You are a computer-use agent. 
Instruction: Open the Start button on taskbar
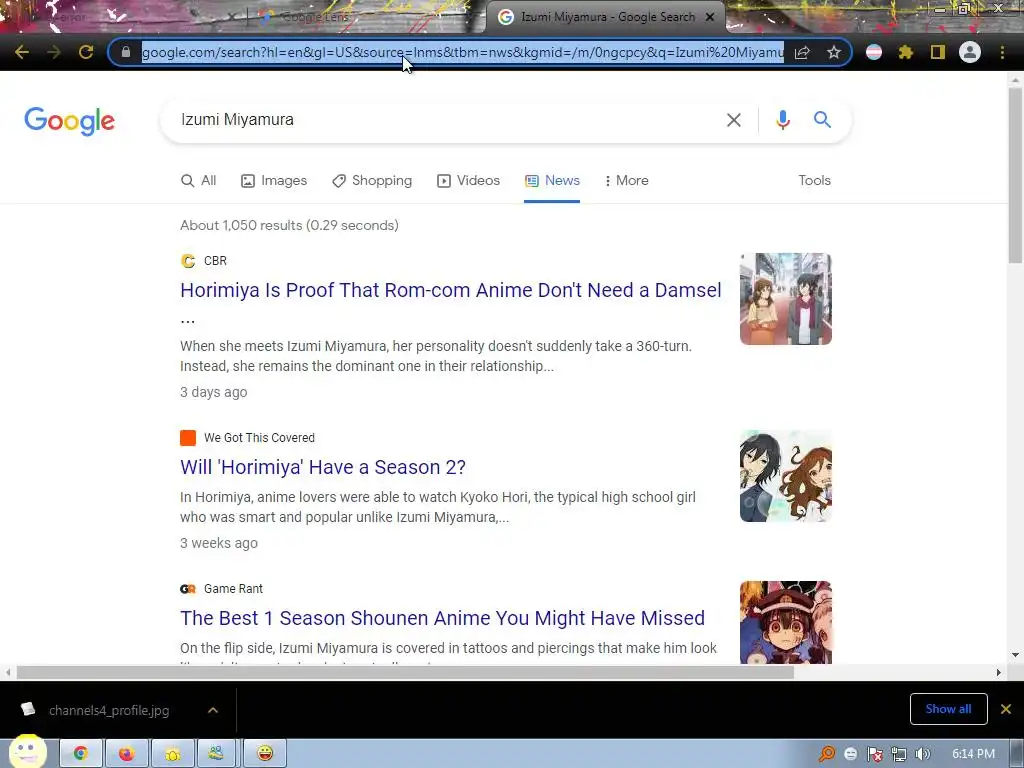coord(27,752)
